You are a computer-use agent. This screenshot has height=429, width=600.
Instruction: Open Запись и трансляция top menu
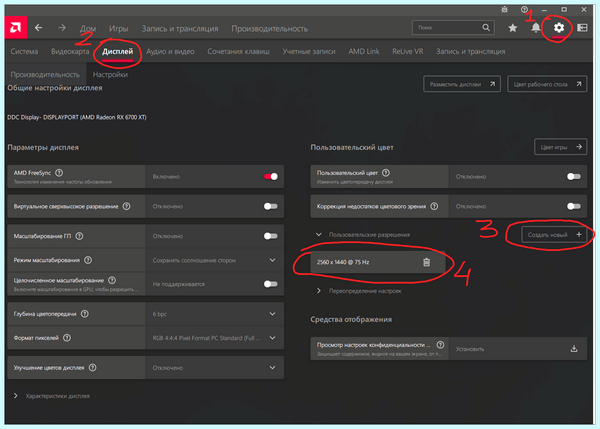[180, 29]
